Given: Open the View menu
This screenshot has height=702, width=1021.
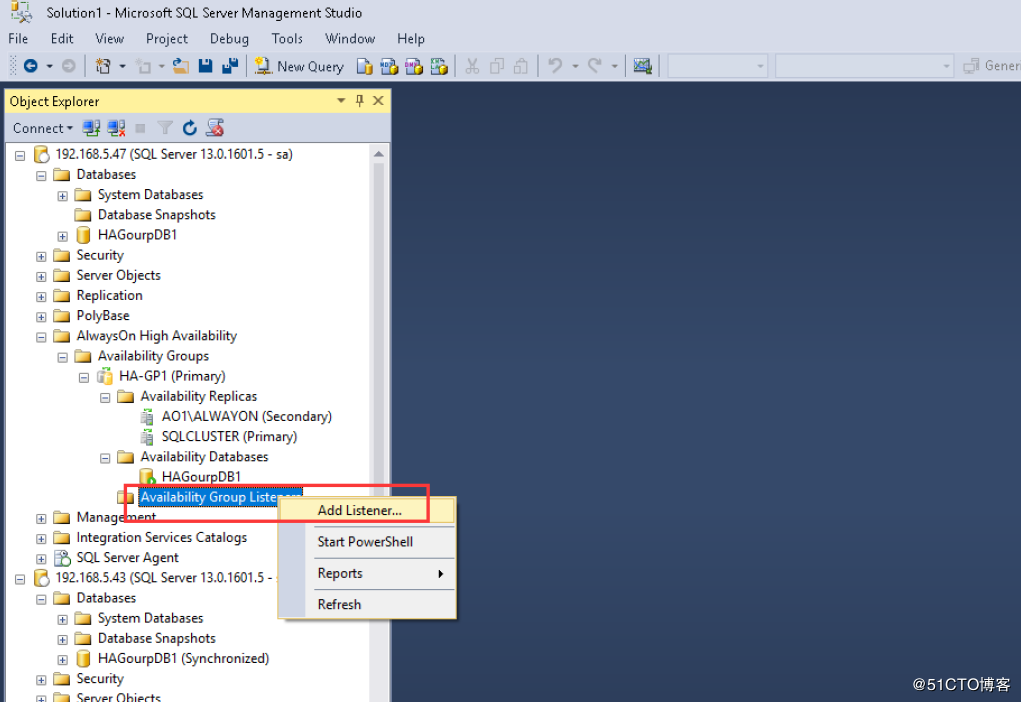Looking at the screenshot, I should [109, 38].
